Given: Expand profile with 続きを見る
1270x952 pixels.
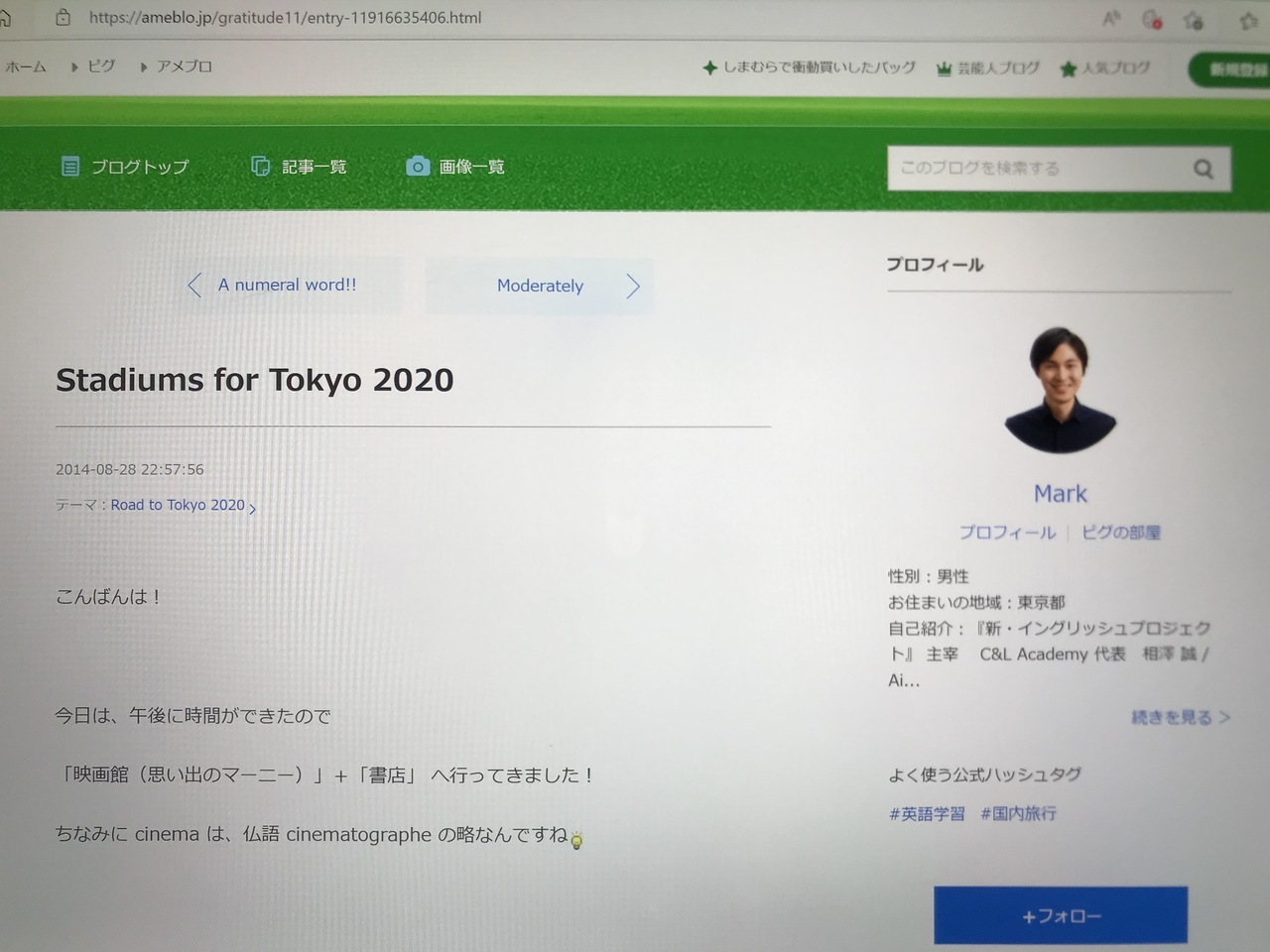Looking at the screenshot, I should (x=1180, y=716).
